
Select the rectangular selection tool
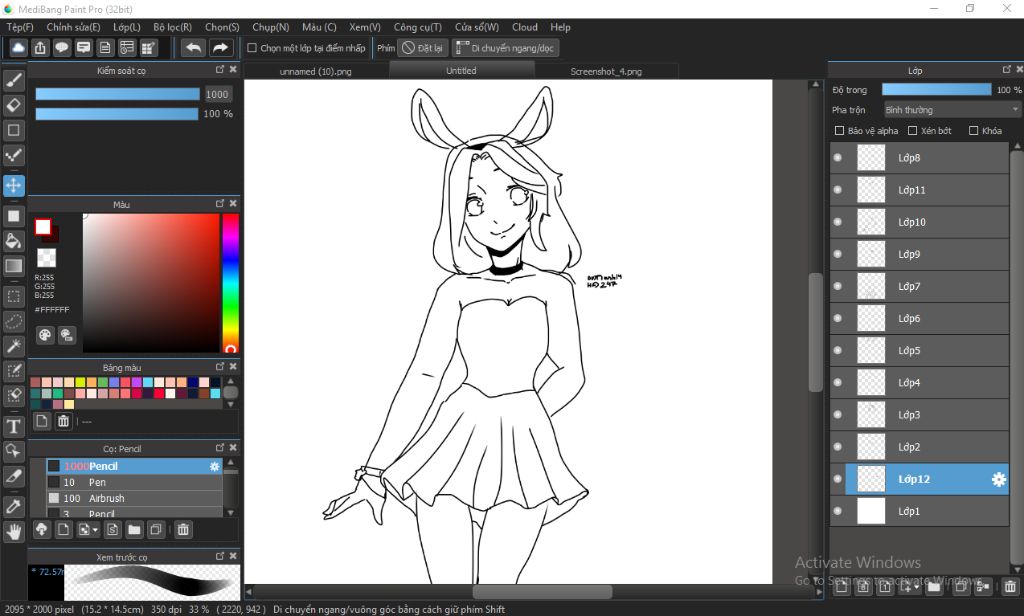point(14,297)
